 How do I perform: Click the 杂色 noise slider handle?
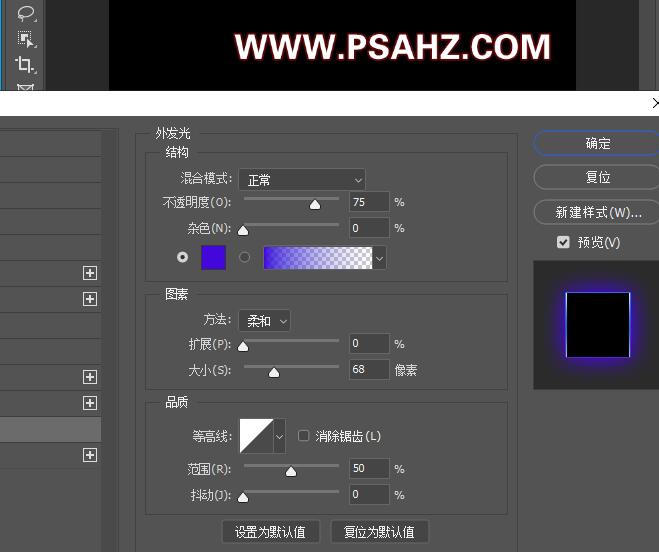pyautogui.click(x=243, y=230)
